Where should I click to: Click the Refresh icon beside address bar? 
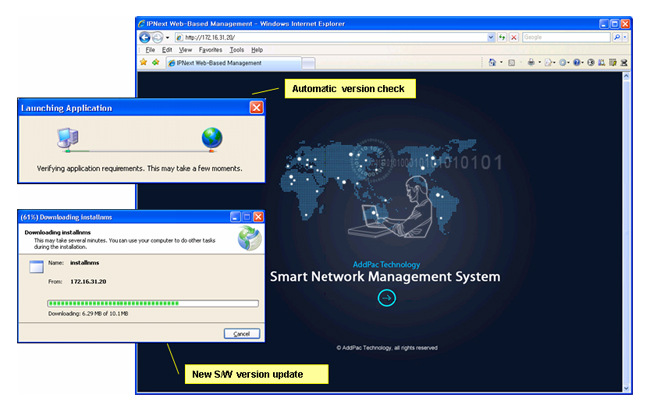click(502, 36)
